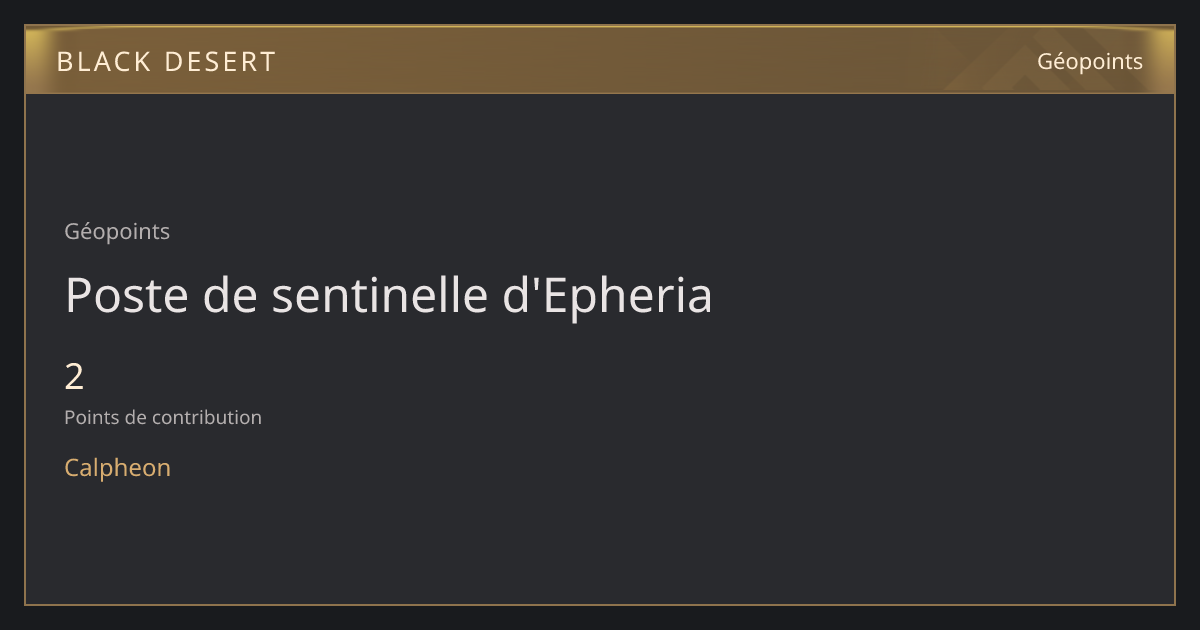This screenshot has height=630, width=1200.
Task: Click the BLACK DESERT site title
Action: point(166,62)
